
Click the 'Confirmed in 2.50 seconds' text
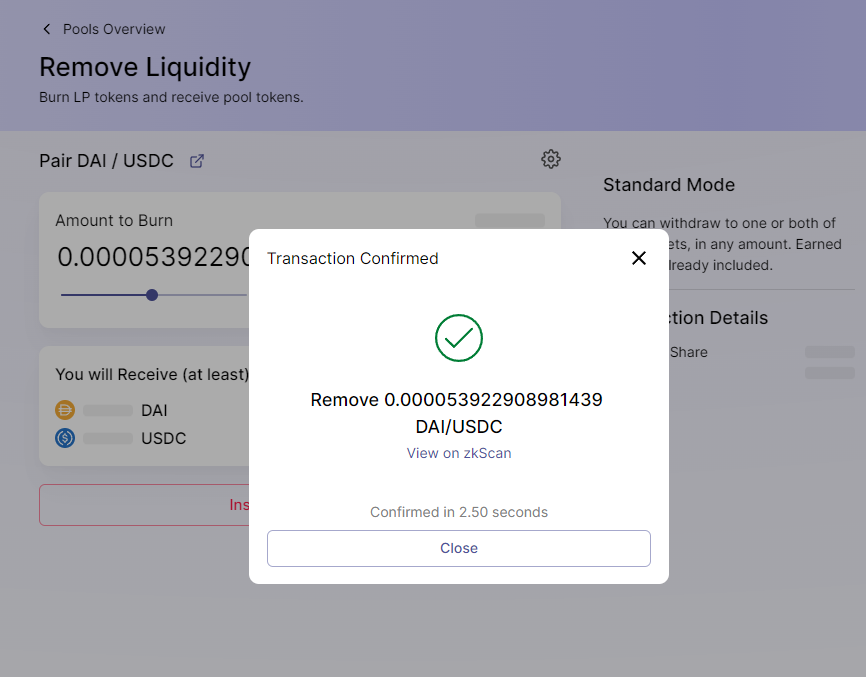click(458, 512)
